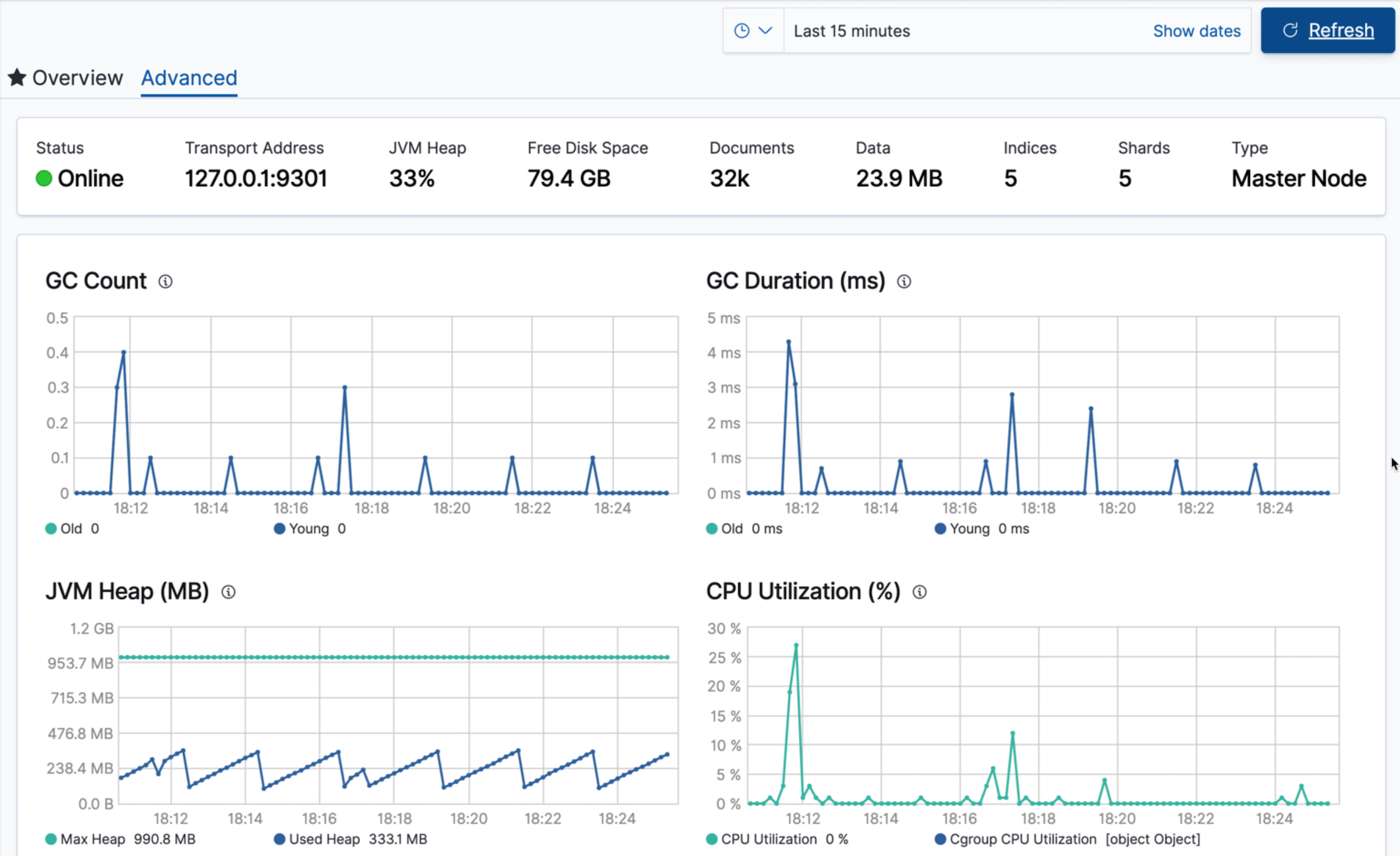This screenshot has width=1400, height=856.
Task: Click the info icon next to CPU Utilization (%)
Action: click(x=919, y=592)
